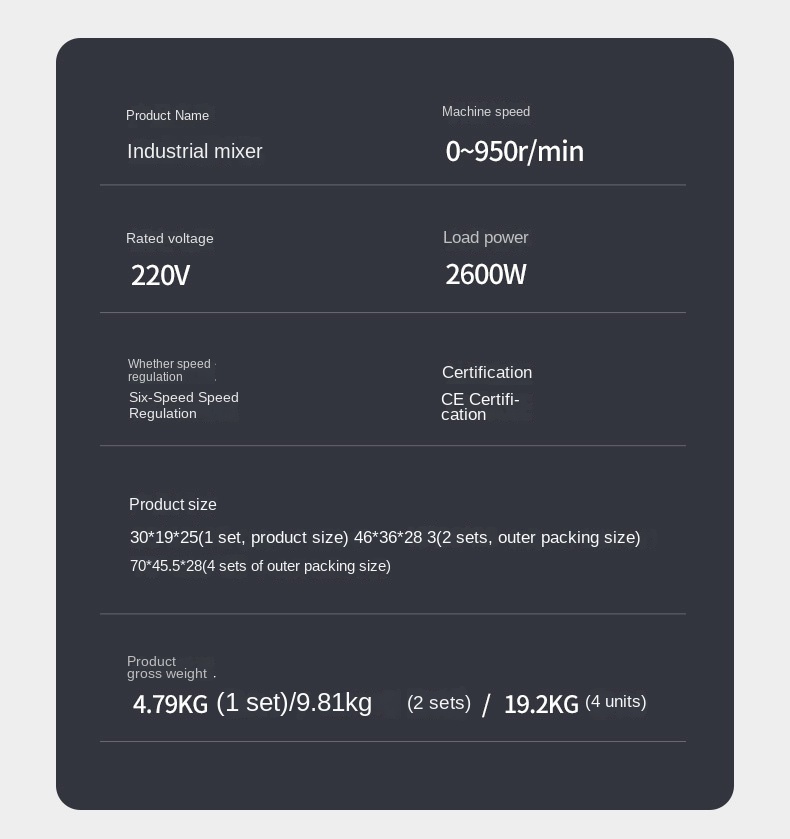Viewport: 790px width, 839px height.
Task: Select the 220V voltage value
Action: pyautogui.click(x=160, y=276)
